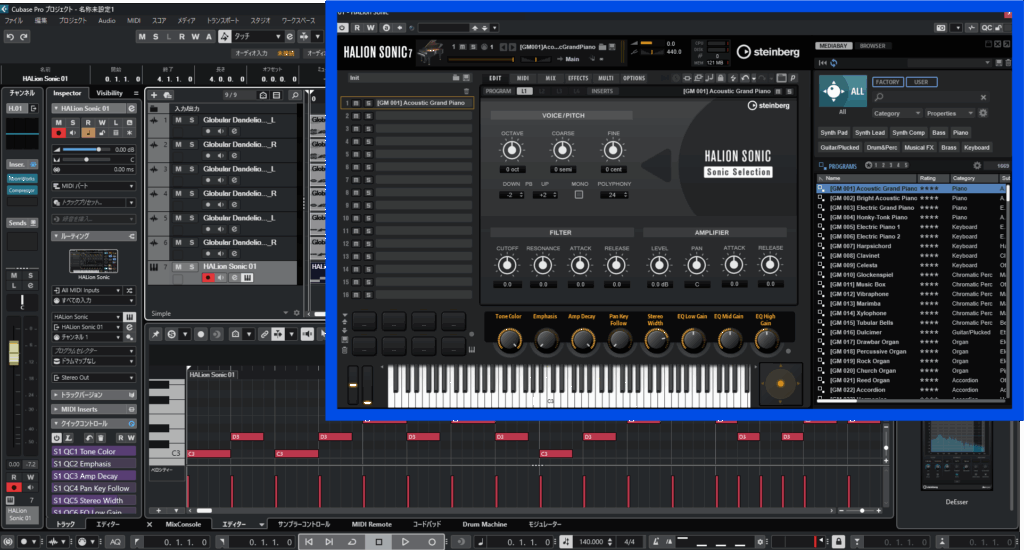Open the Audio menu in Cubase
1024x550 pixels.
pyautogui.click(x=106, y=20)
